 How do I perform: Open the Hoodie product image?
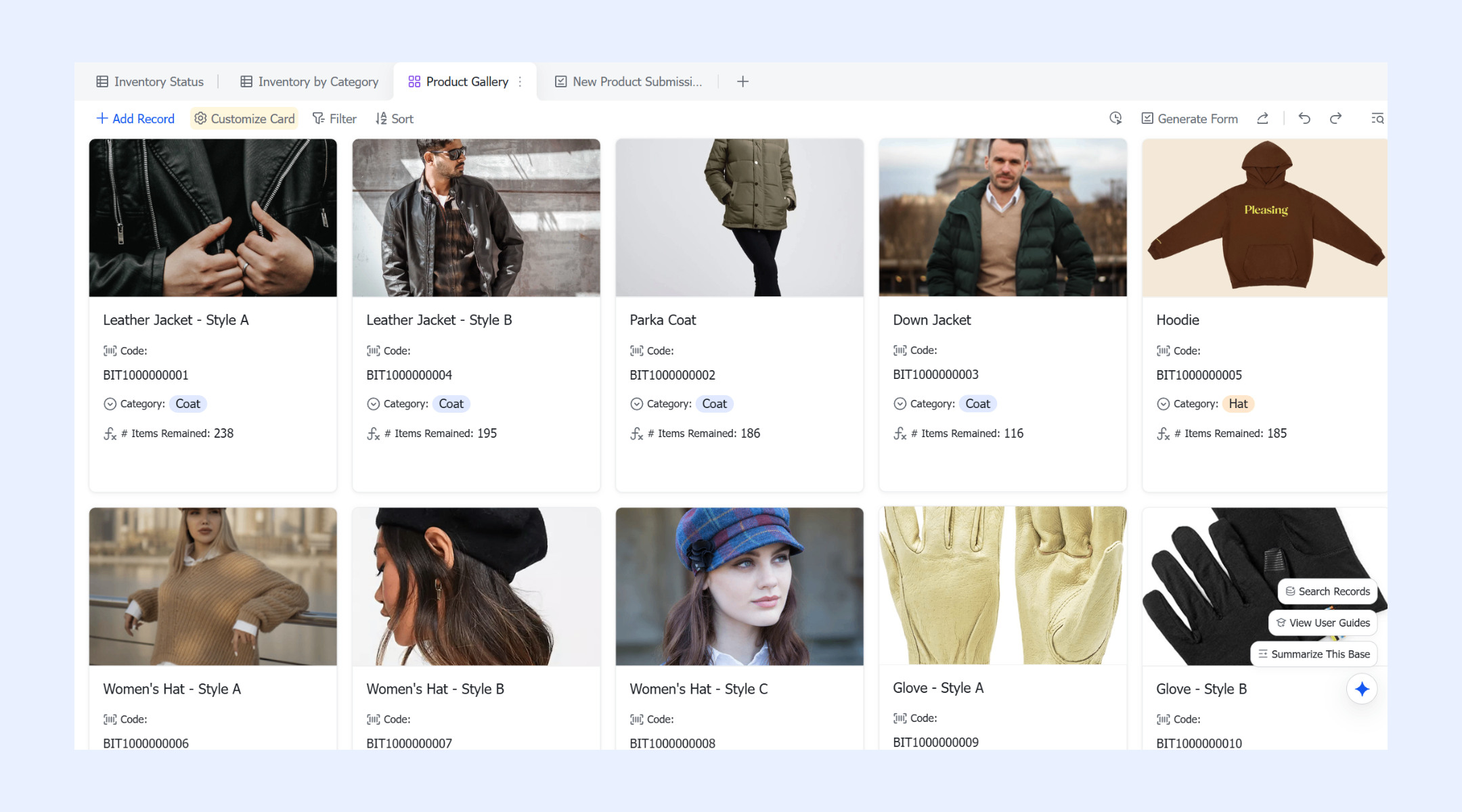pos(1265,218)
